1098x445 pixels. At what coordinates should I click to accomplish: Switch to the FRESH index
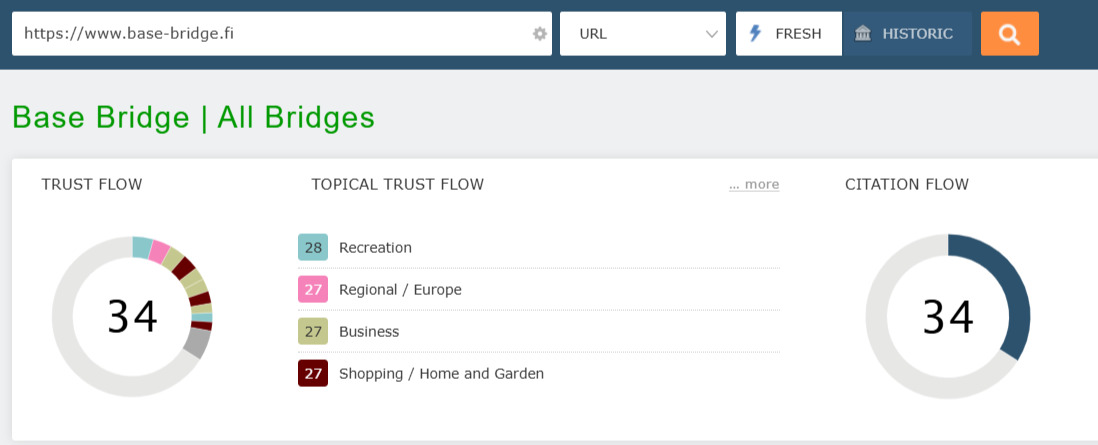click(x=789, y=34)
